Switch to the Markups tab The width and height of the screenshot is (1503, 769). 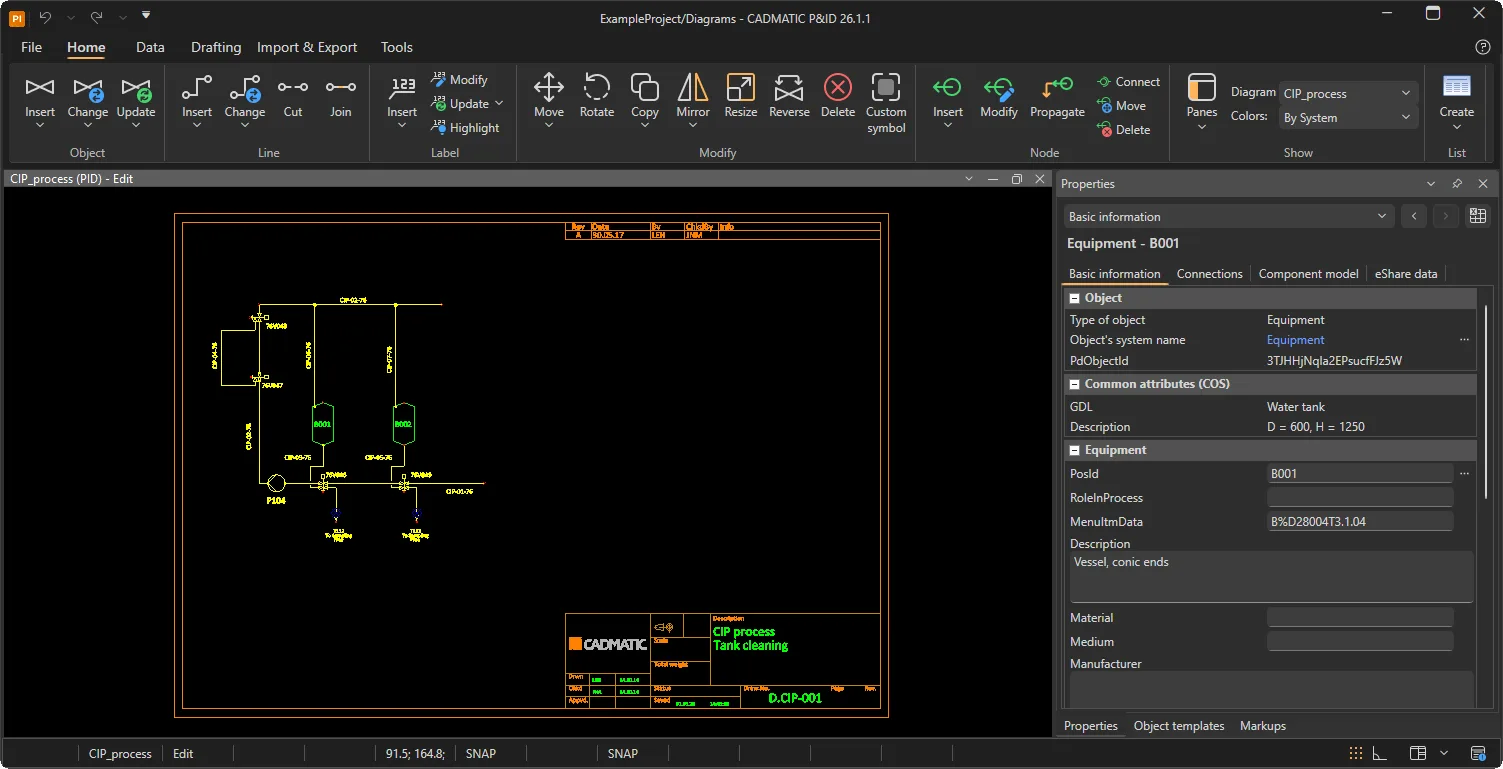(1263, 726)
